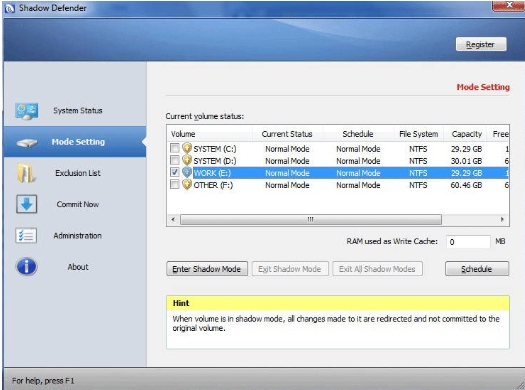This screenshot has width=525, height=390.
Task: Click the System Status monitor icon
Action: (26, 111)
